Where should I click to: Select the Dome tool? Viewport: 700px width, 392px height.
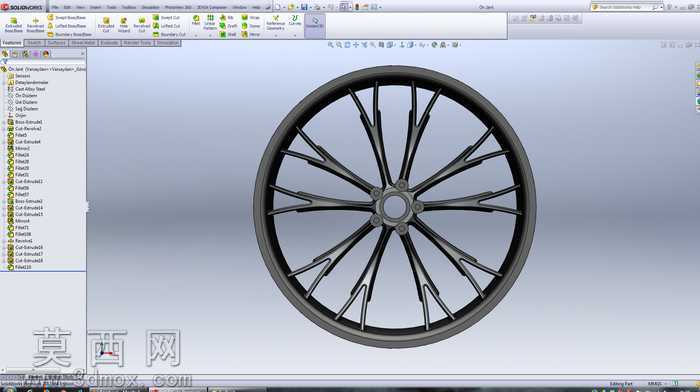click(x=251, y=26)
